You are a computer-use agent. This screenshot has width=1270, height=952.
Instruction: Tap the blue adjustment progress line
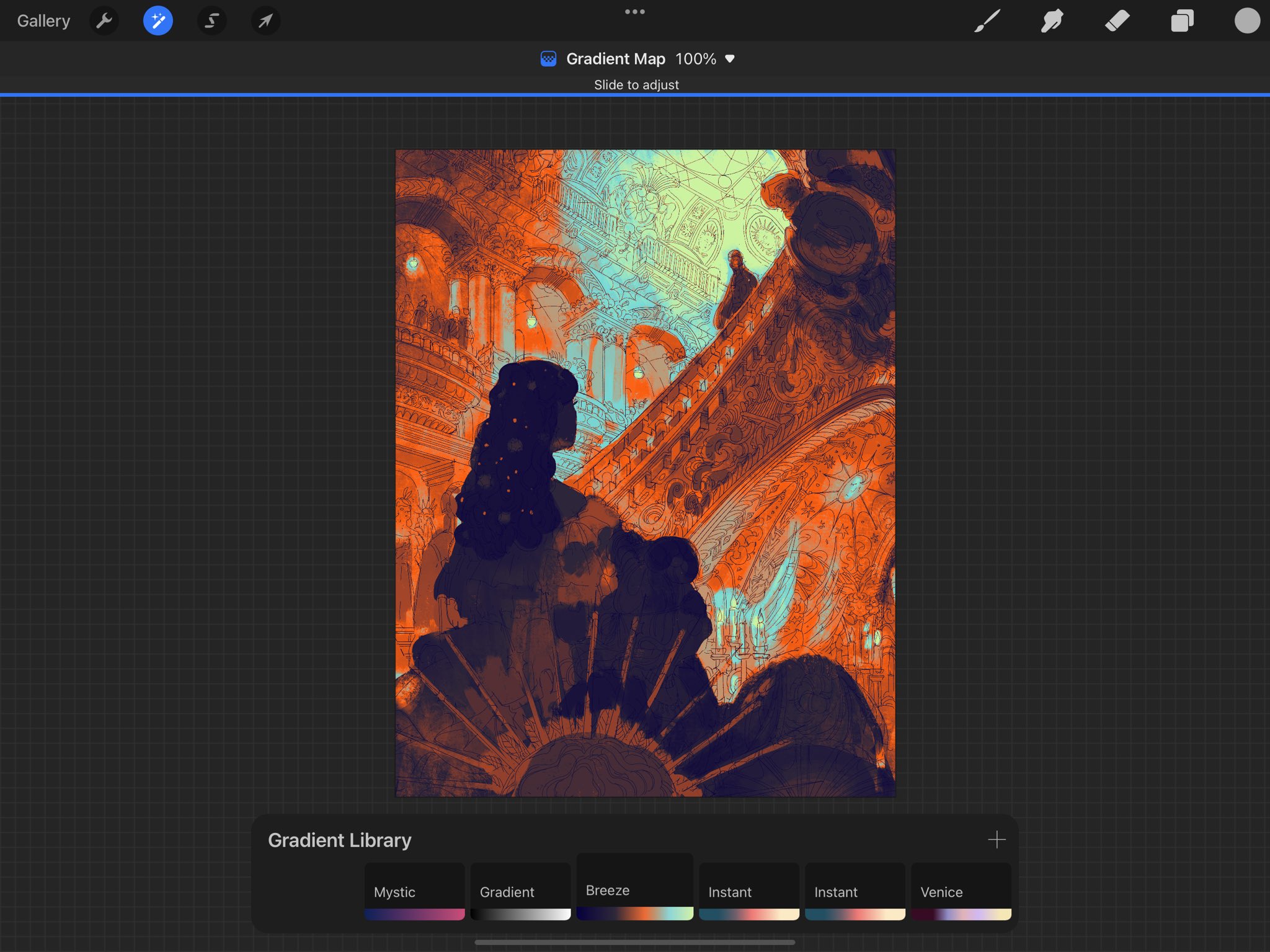[x=635, y=95]
